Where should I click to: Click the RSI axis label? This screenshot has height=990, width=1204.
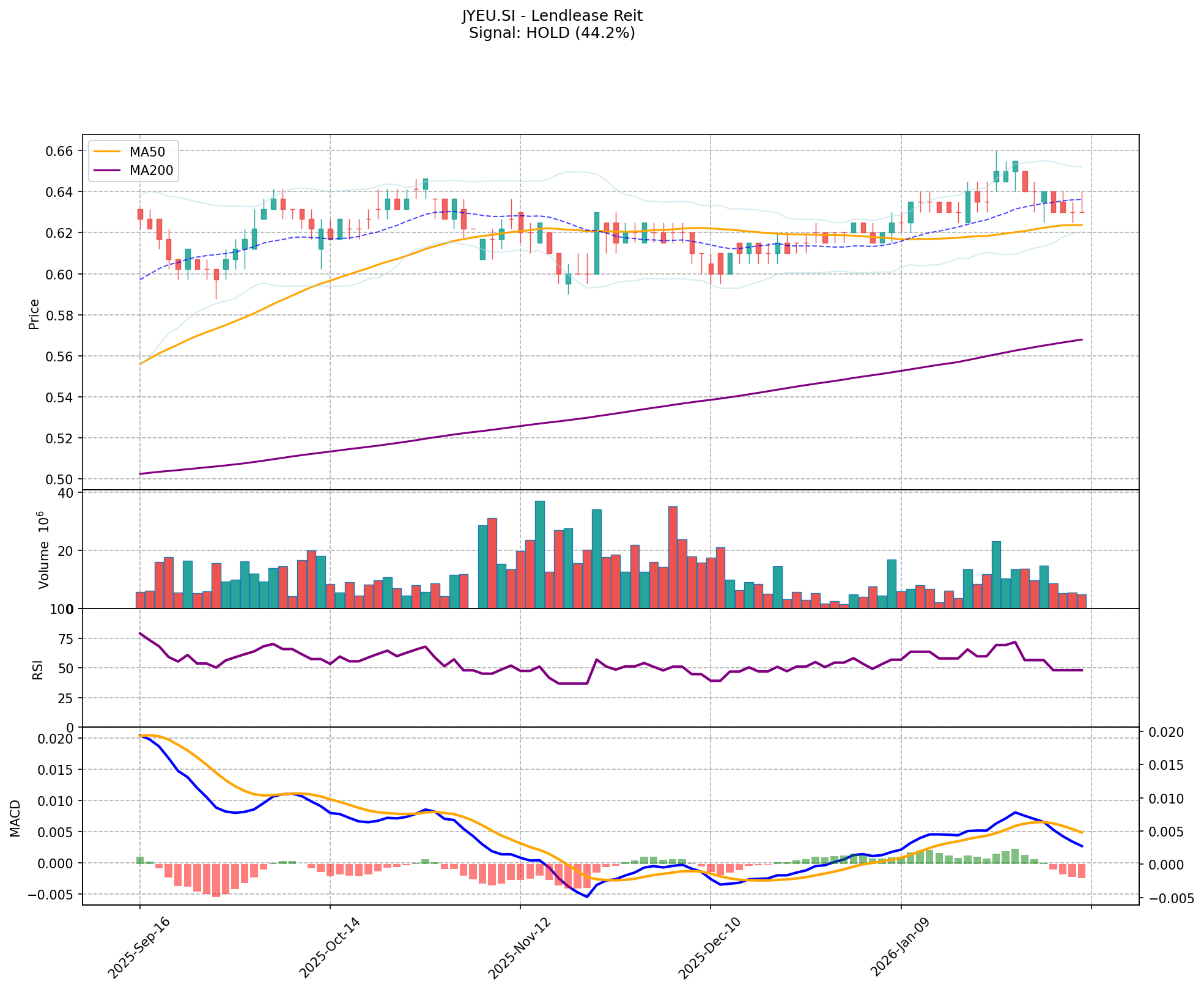(38, 669)
